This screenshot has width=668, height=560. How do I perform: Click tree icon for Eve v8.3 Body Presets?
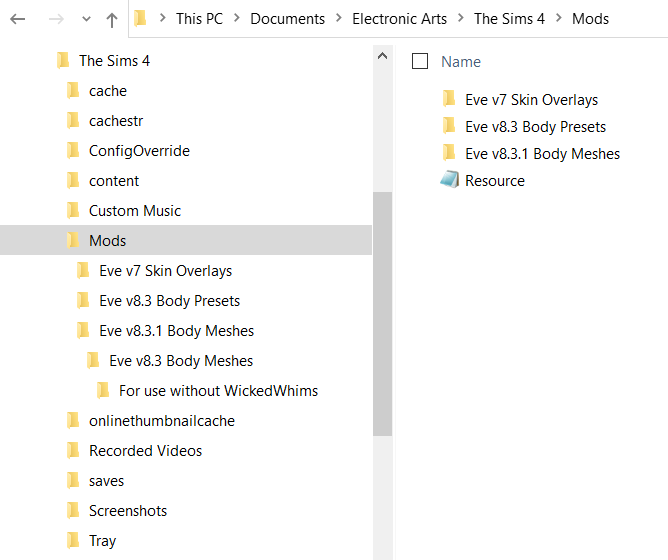point(83,300)
